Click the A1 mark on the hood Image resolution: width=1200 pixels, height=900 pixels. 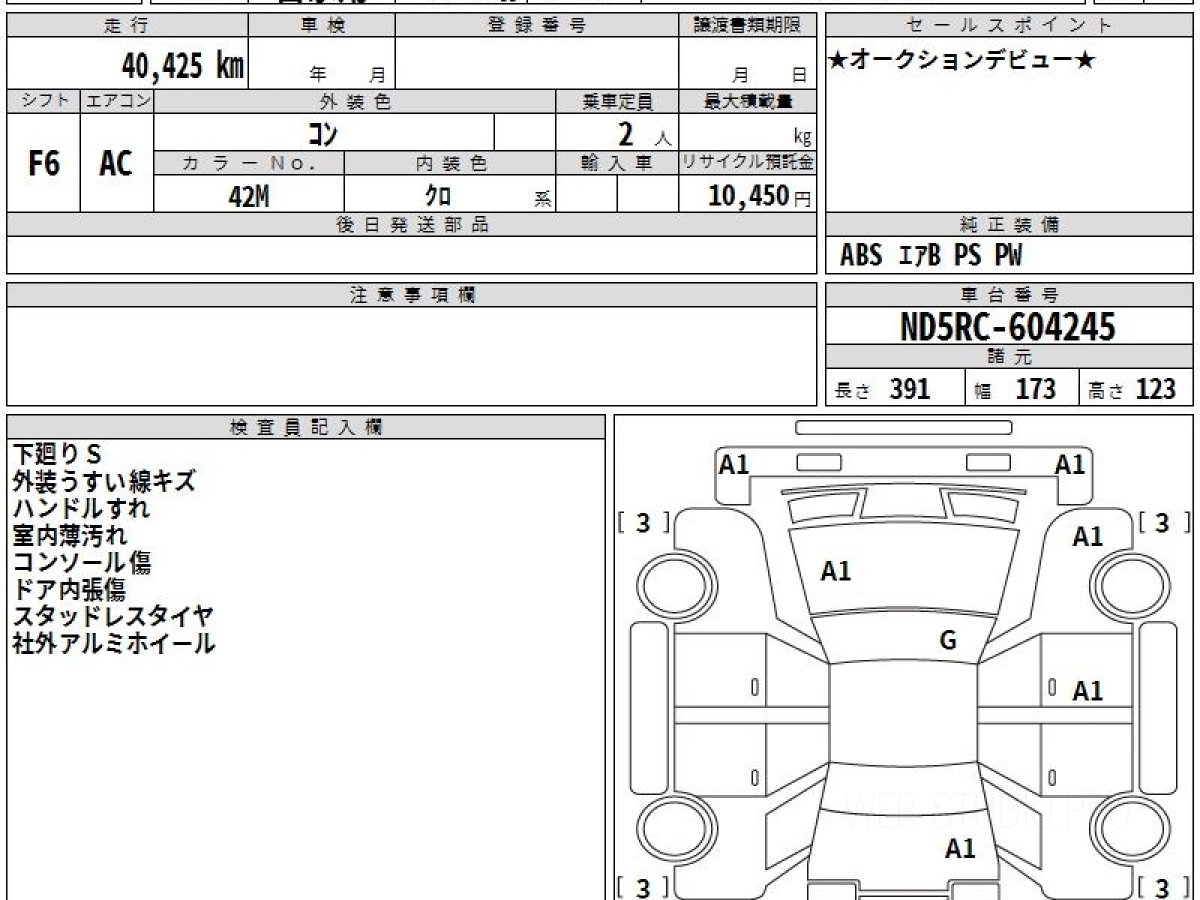pos(836,571)
